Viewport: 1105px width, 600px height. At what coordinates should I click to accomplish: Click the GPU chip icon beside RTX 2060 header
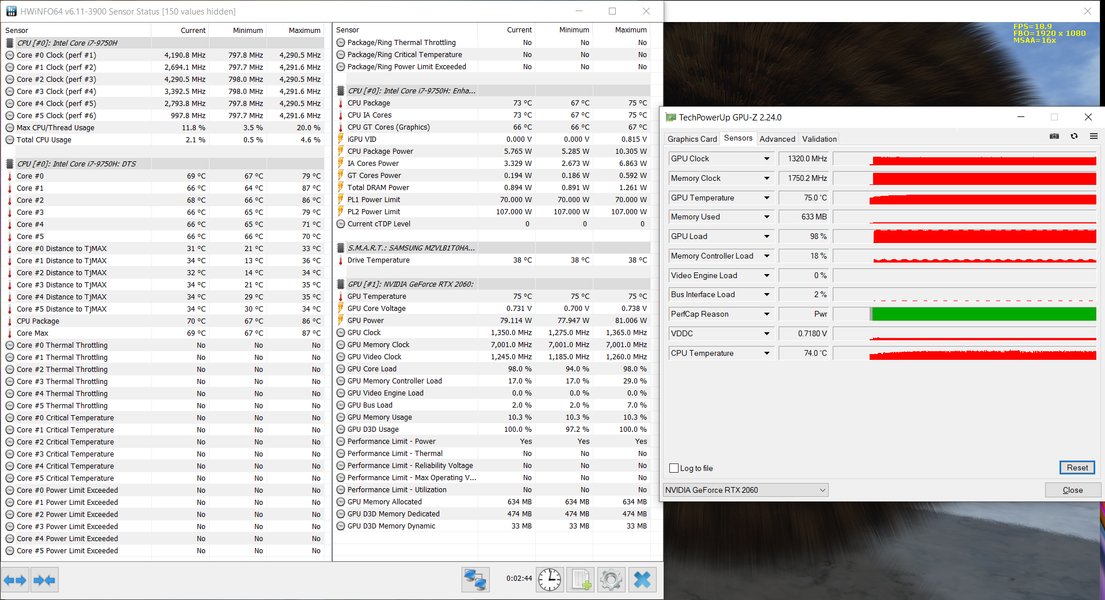point(341,284)
